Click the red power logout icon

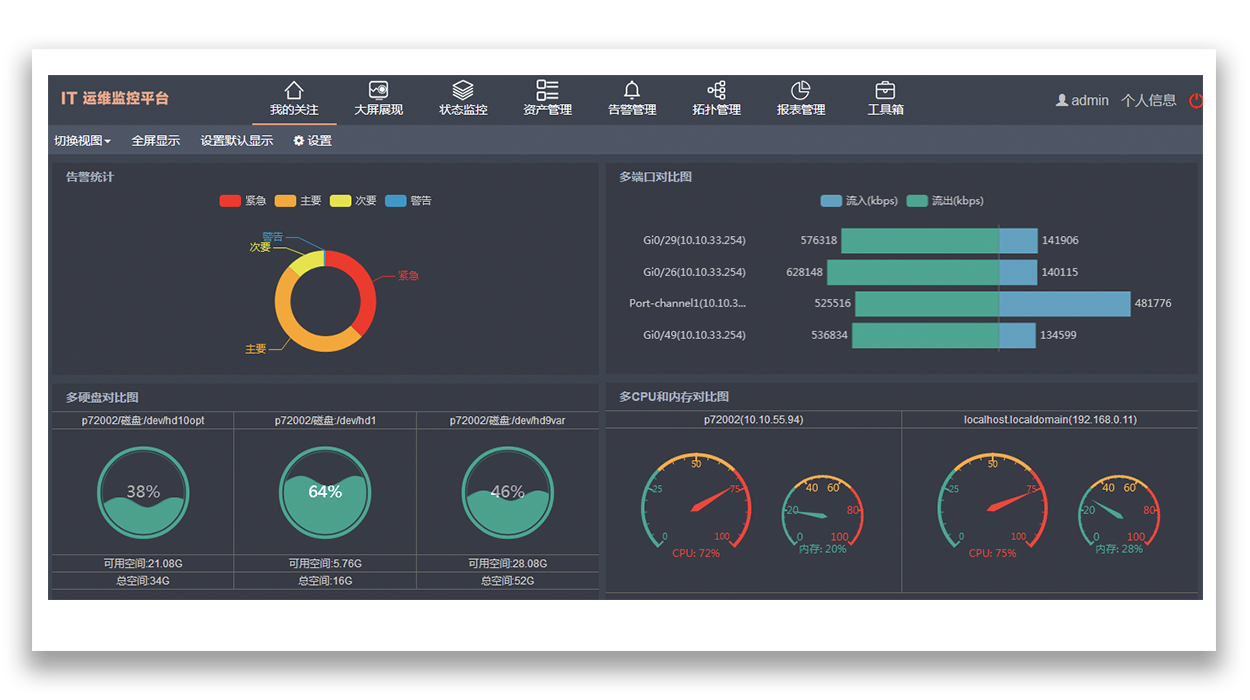click(x=1195, y=100)
